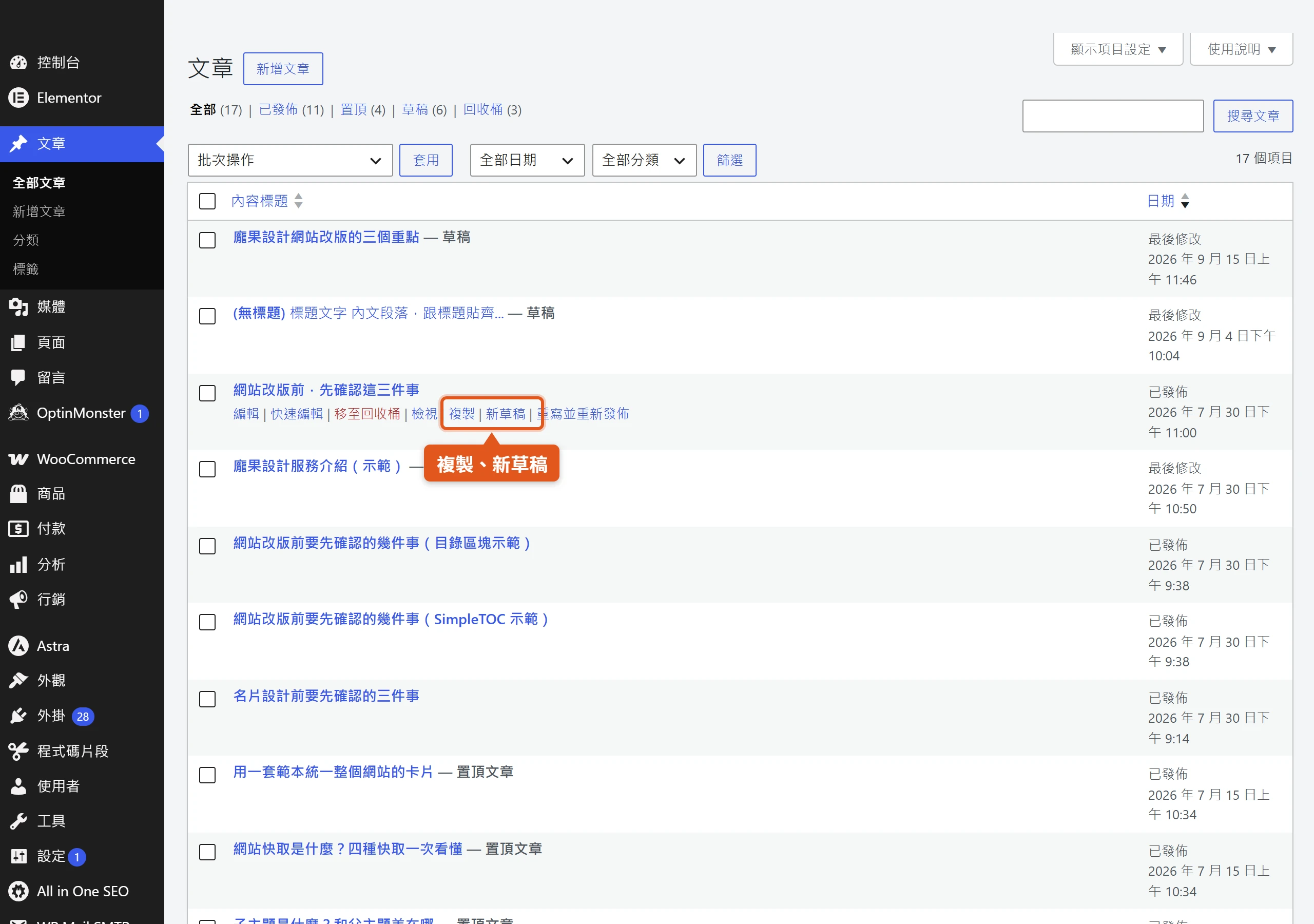
Task: Check the box for 用一套範本統一整個網站的卡片
Action: point(207,775)
